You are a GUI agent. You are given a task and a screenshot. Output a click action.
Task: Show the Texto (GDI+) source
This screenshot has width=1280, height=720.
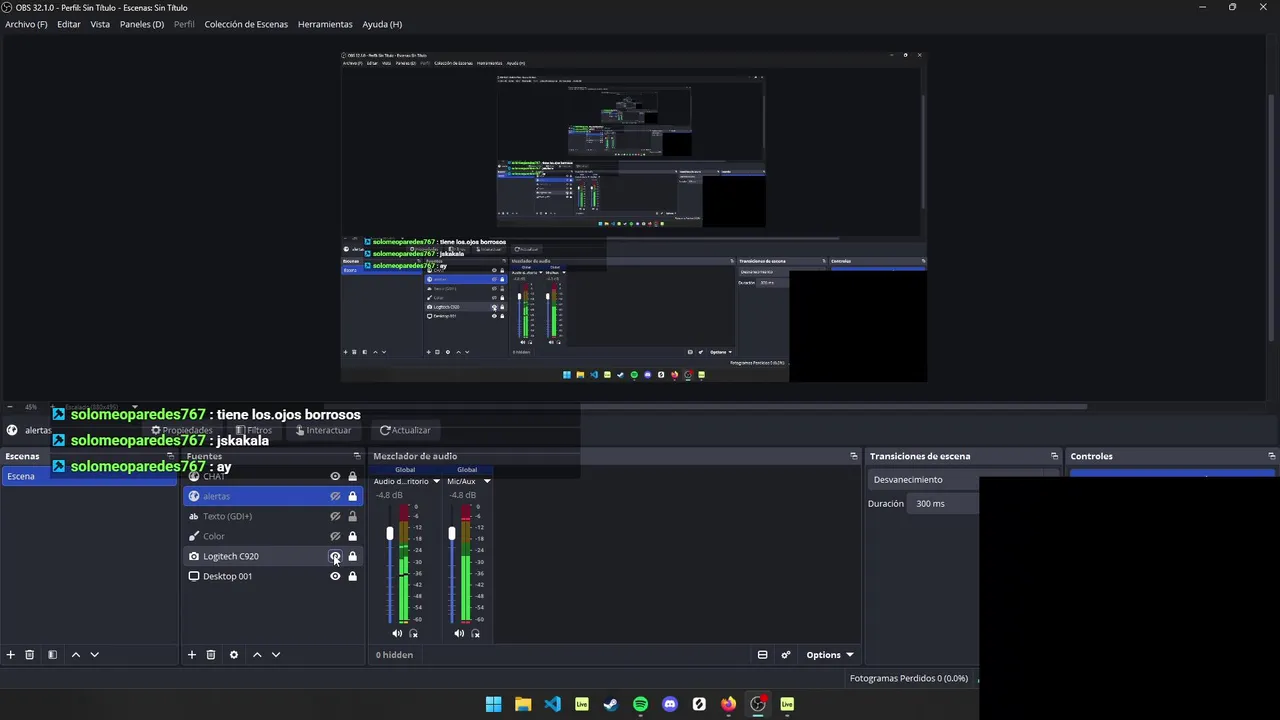335,516
